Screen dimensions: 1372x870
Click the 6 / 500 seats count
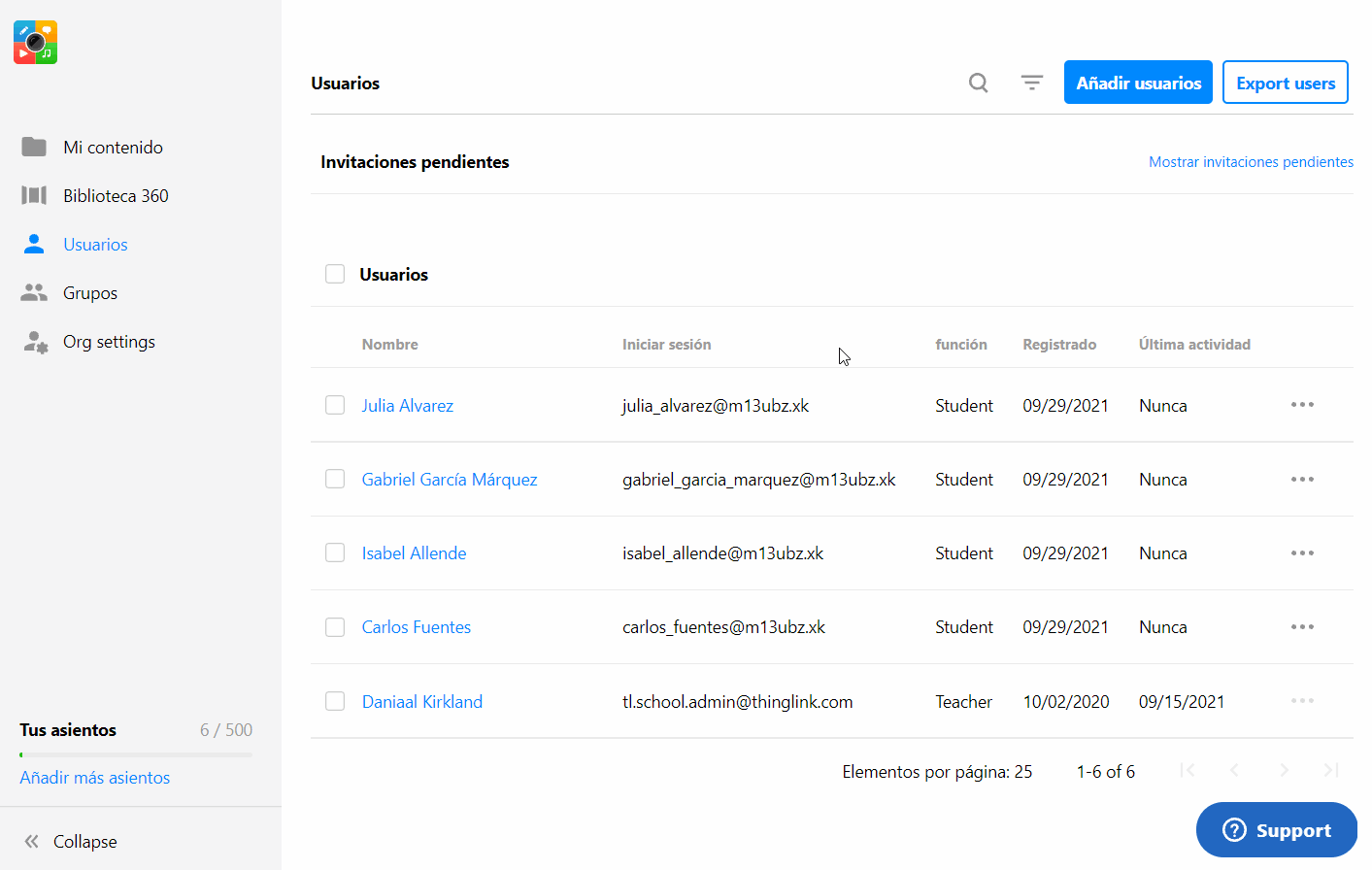point(225,730)
